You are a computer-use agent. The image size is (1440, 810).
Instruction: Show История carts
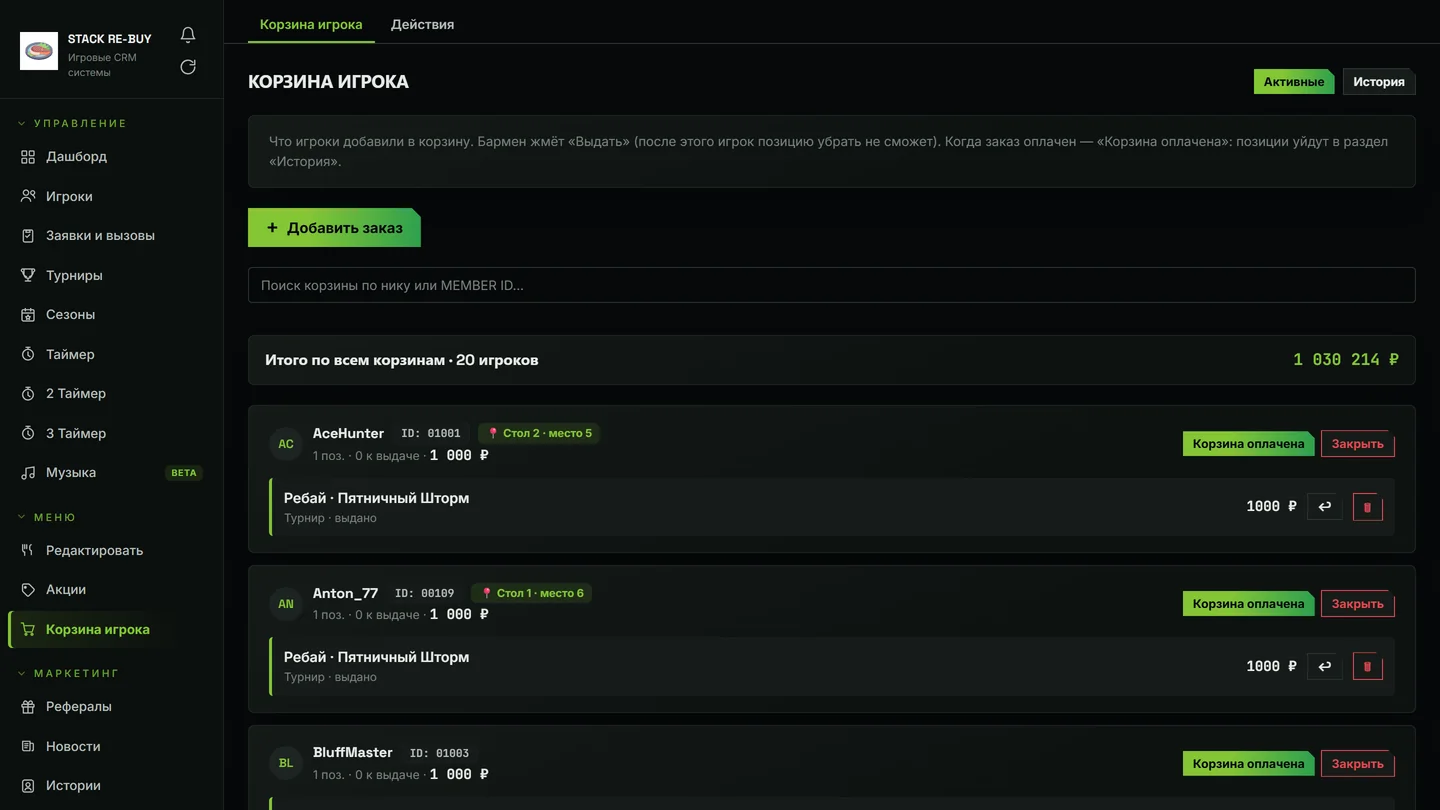click(1379, 82)
